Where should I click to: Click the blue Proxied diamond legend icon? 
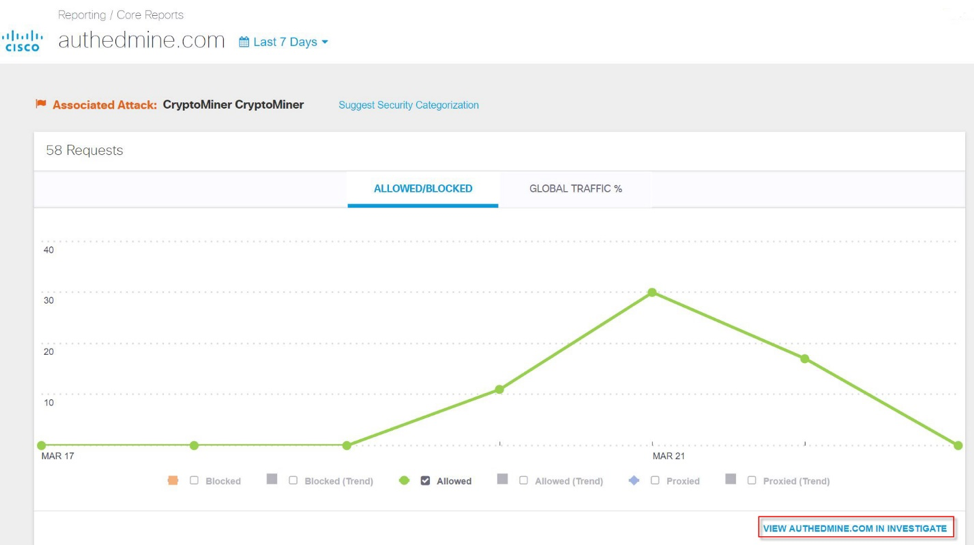pos(634,481)
